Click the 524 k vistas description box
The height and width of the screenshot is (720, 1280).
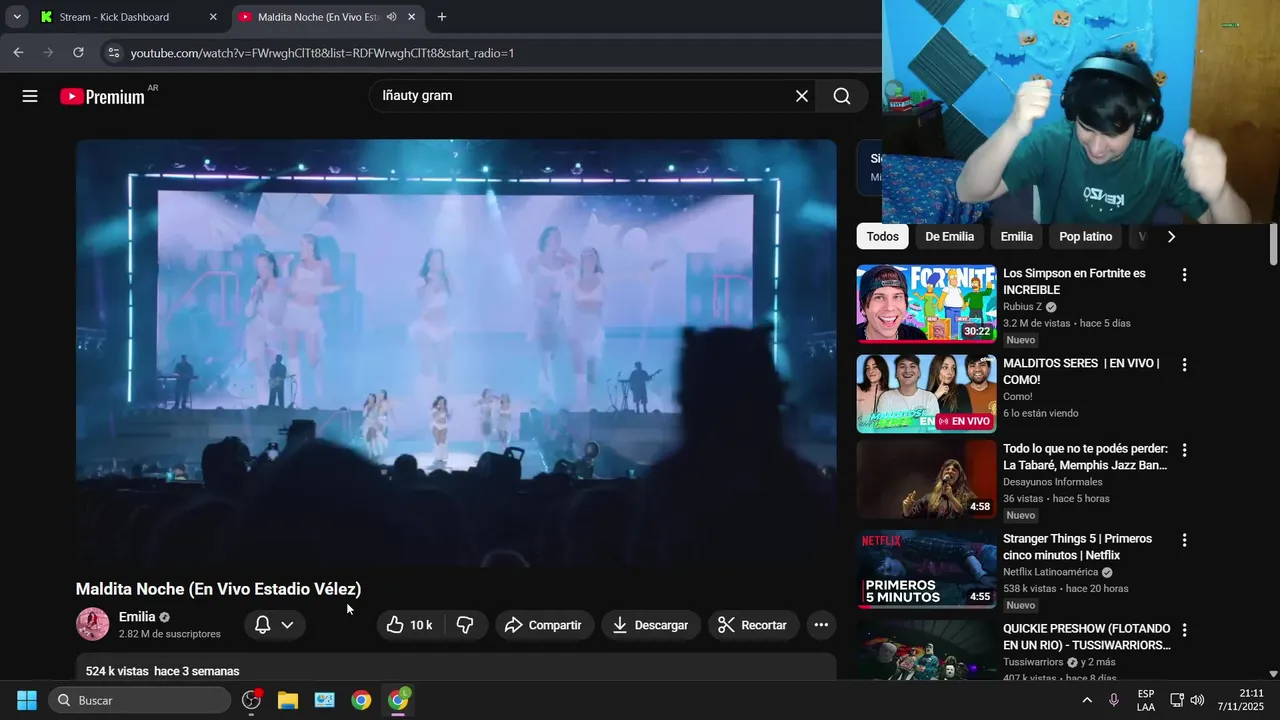pyautogui.click(x=456, y=669)
